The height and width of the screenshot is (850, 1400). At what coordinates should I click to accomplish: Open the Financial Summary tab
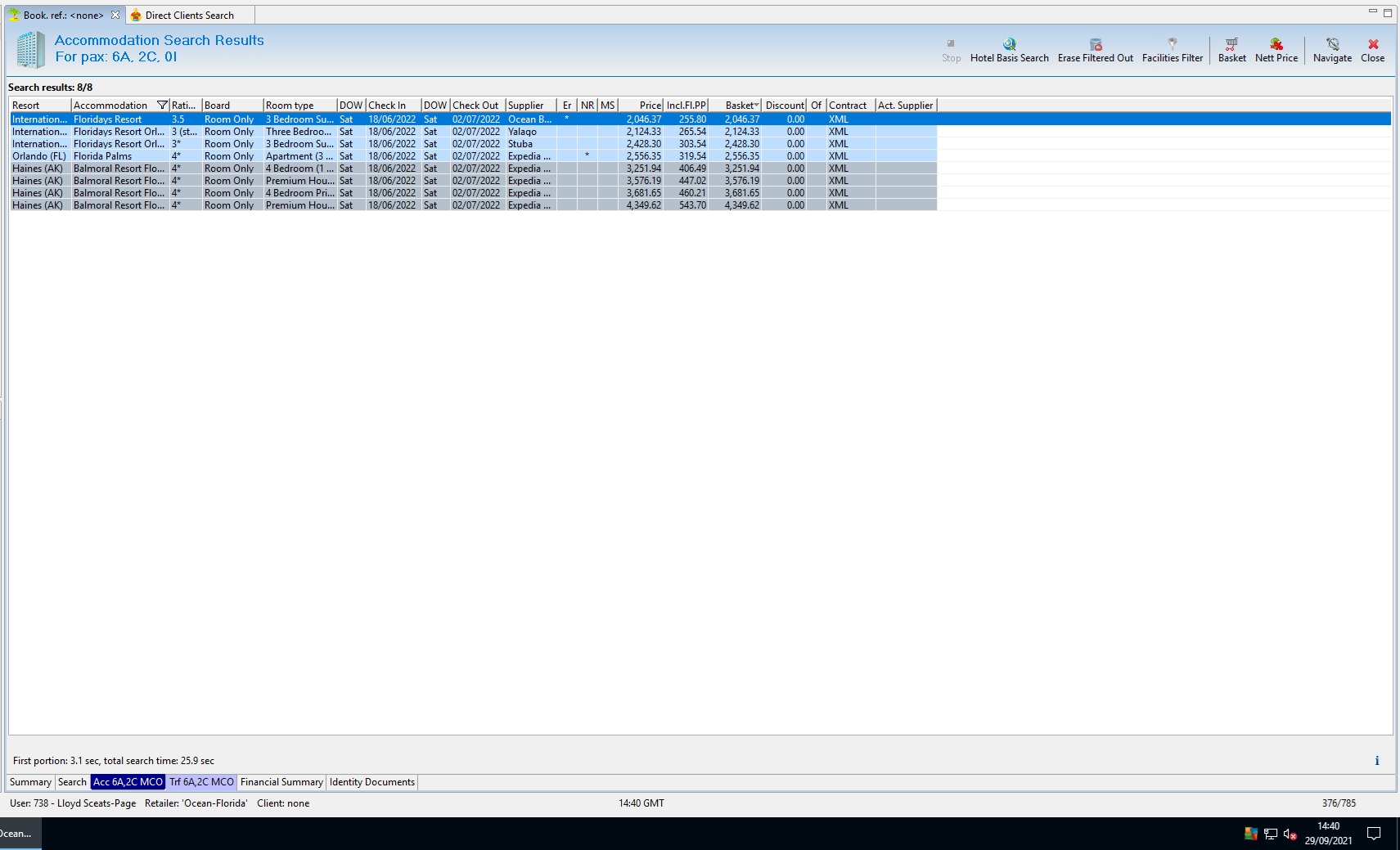281,782
